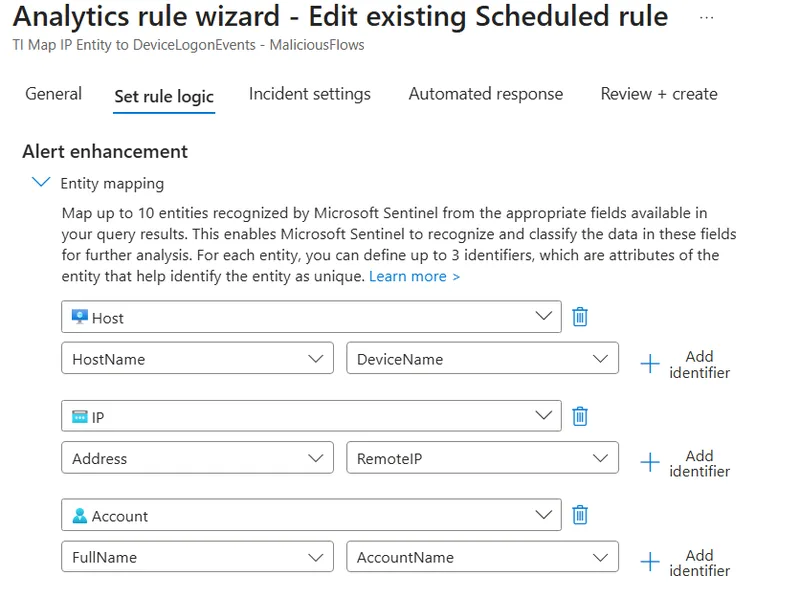Add identifier for the Account entity

coord(699,563)
